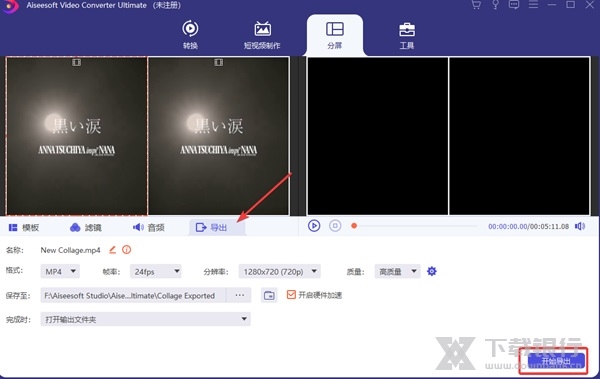Image resolution: width=600 pixels, height=379 pixels.
Task: Edit the file name with pencil icon
Action: (112, 250)
